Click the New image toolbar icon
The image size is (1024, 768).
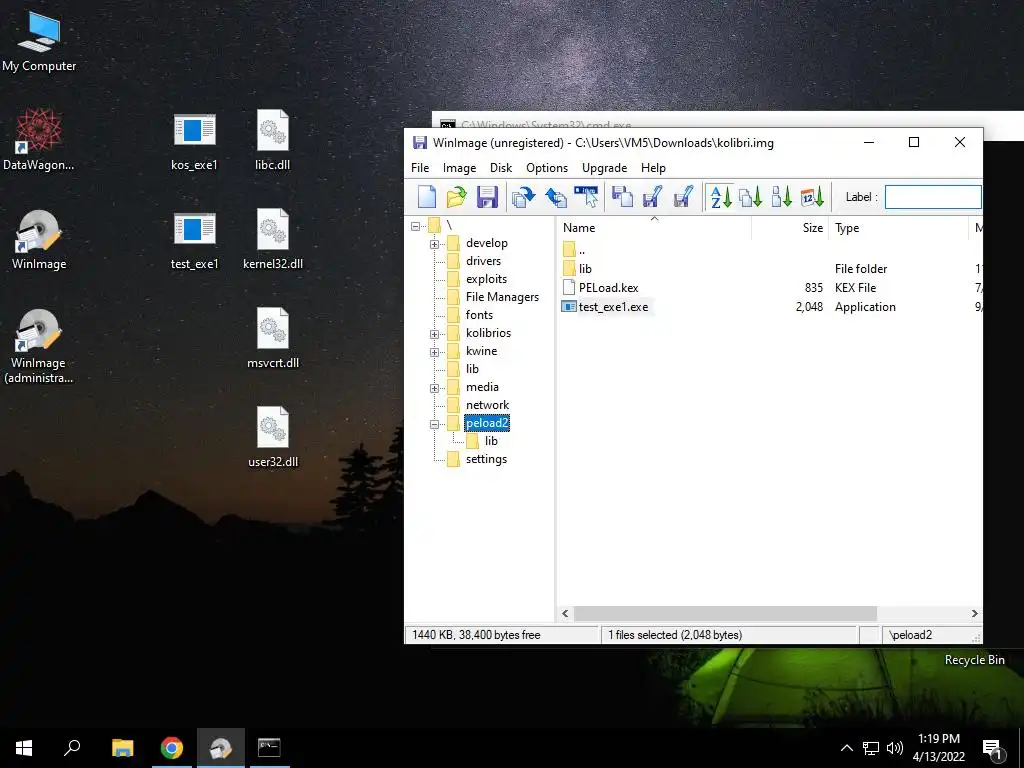click(426, 197)
